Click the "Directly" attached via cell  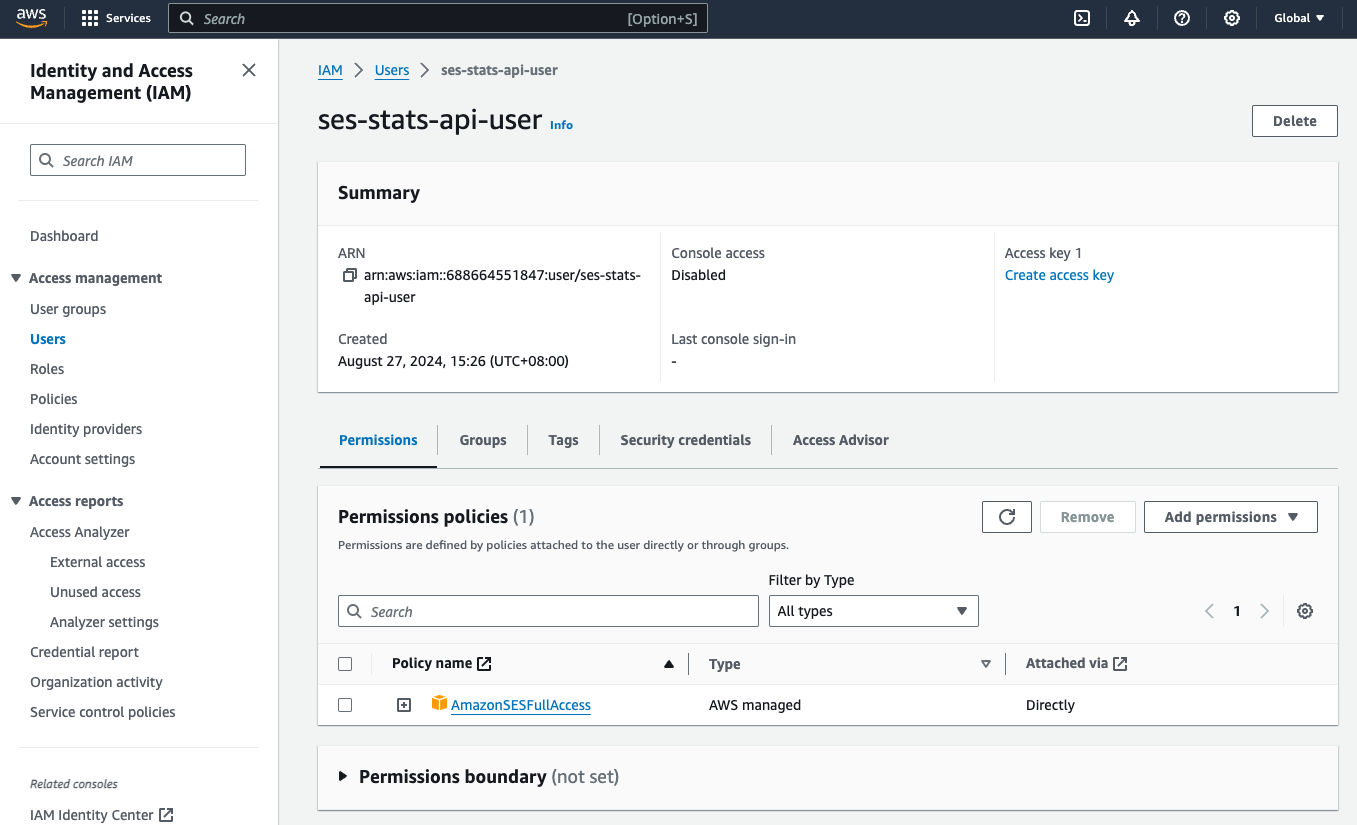pos(1050,705)
